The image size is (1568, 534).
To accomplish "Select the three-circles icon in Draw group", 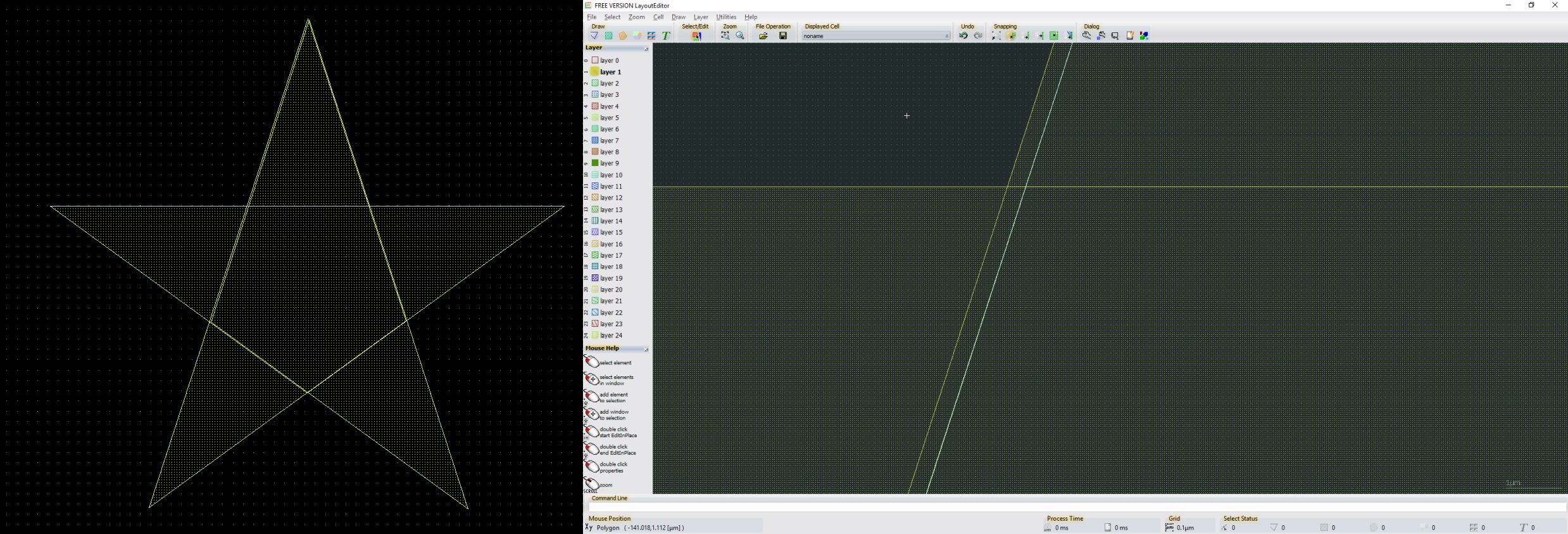I will point(637,36).
